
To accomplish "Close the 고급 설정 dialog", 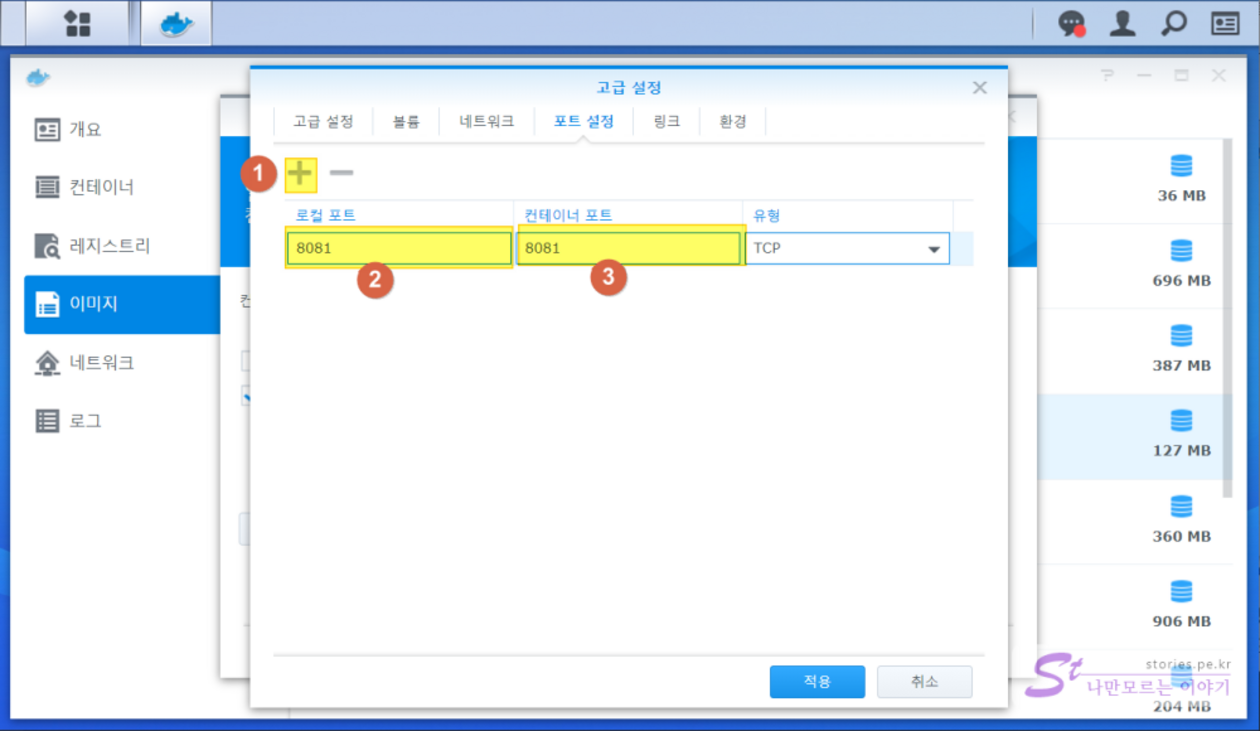I will [979, 88].
